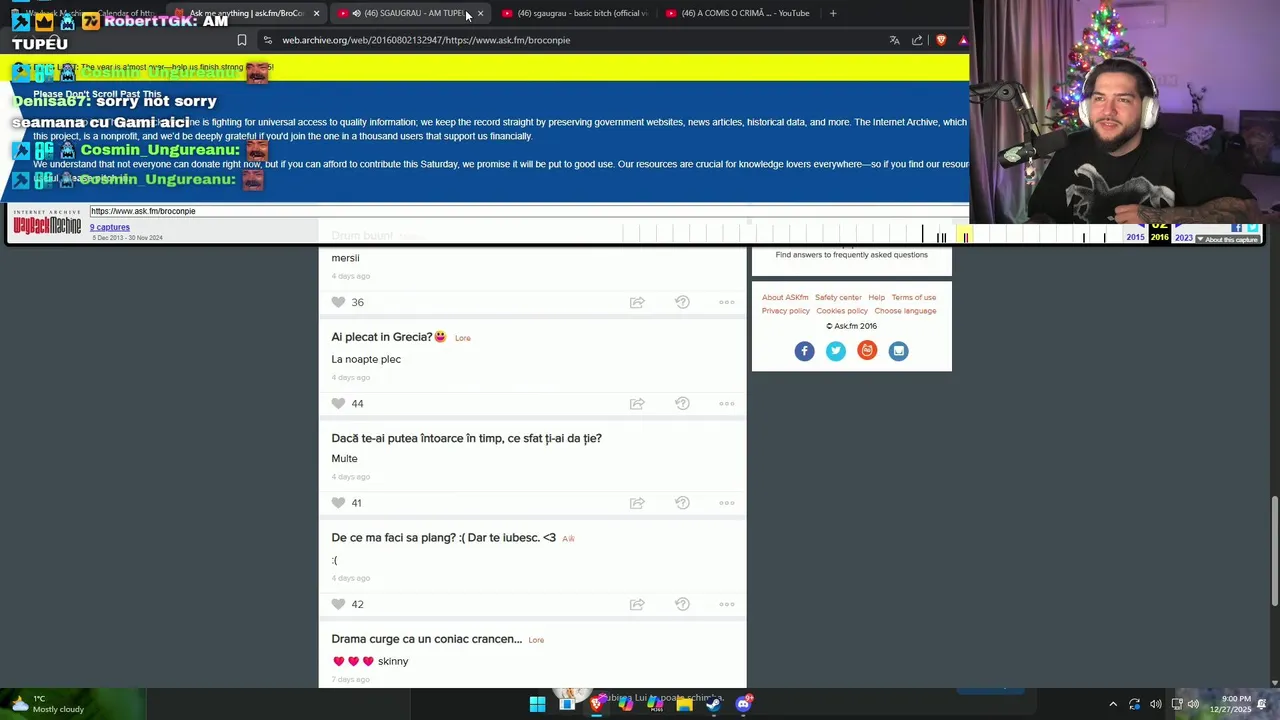Switch to 'SGAUGRAU - AM TUPEU' tab
The height and width of the screenshot is (720, 1280).
tap(413, 13)
